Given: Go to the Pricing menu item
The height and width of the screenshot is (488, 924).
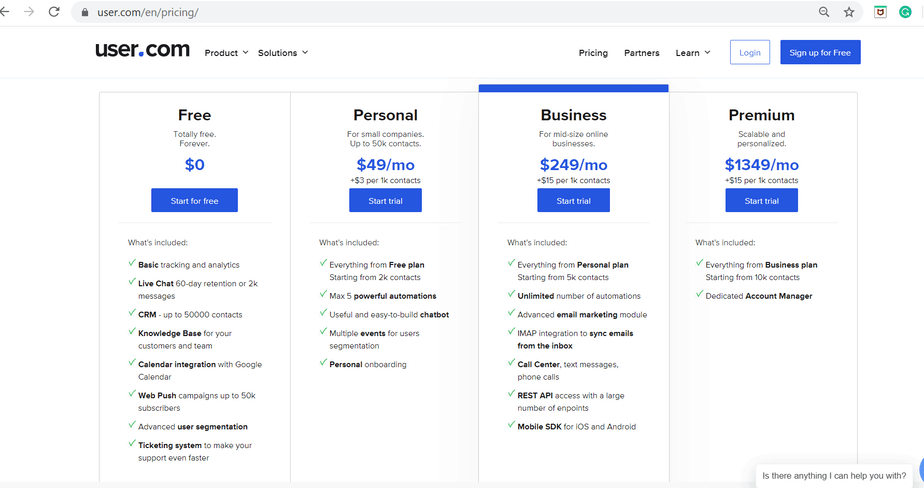Looking at the screenshot, I should (x=593, y=53).
